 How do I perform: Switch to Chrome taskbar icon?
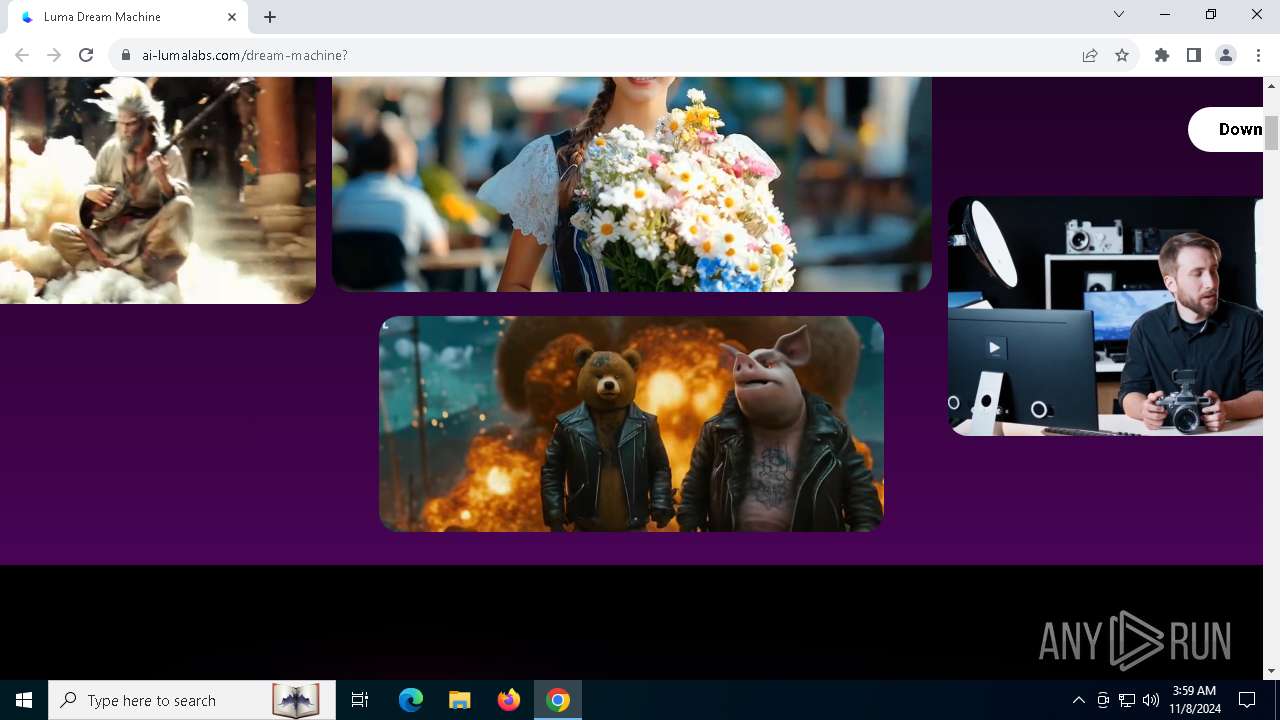click(x=558, y=700)
